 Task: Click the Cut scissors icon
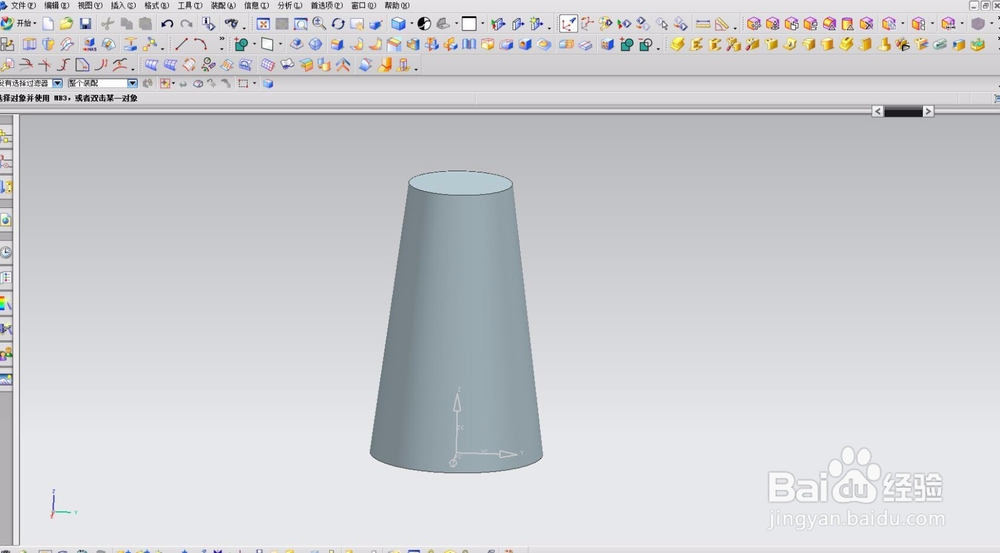pos(108,24)
